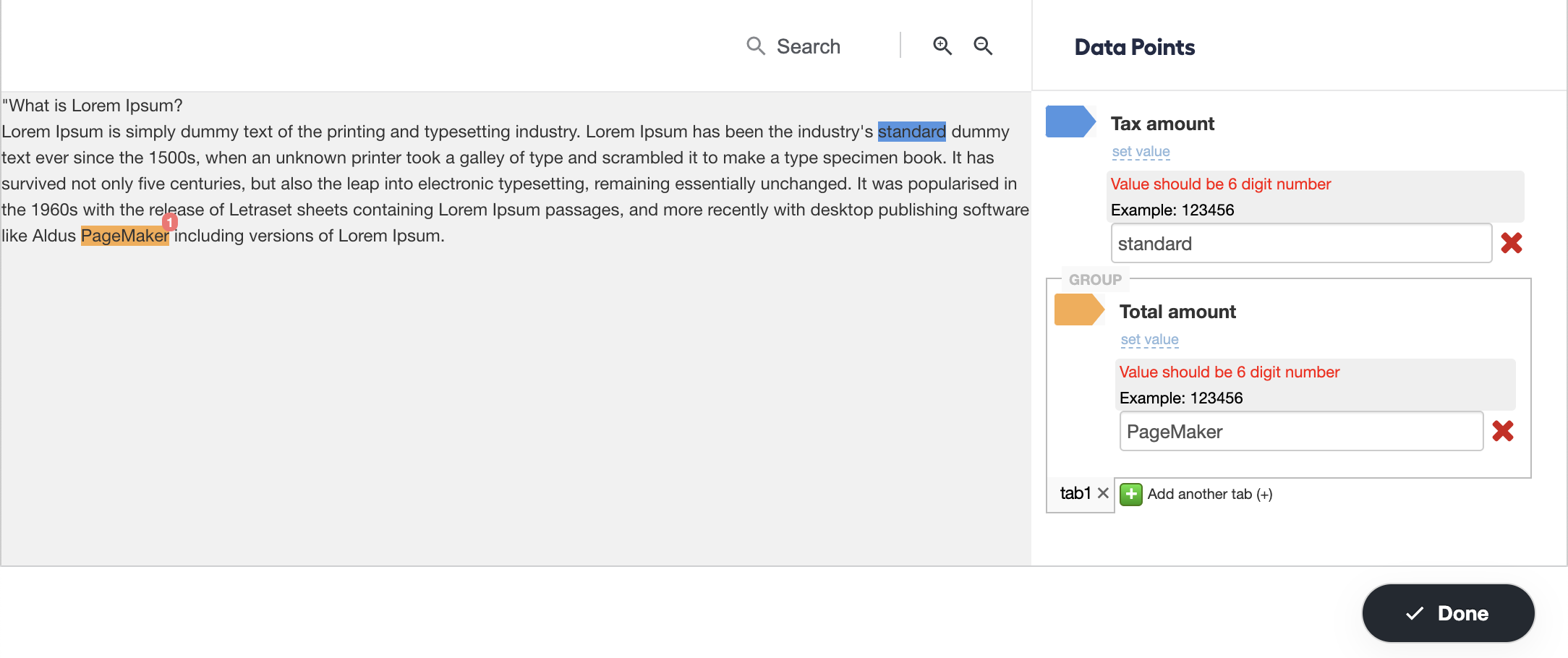The width and height of the screenshot is (1568, 658).
Task: Click set value under Total amount
Action: point(1149,340)
